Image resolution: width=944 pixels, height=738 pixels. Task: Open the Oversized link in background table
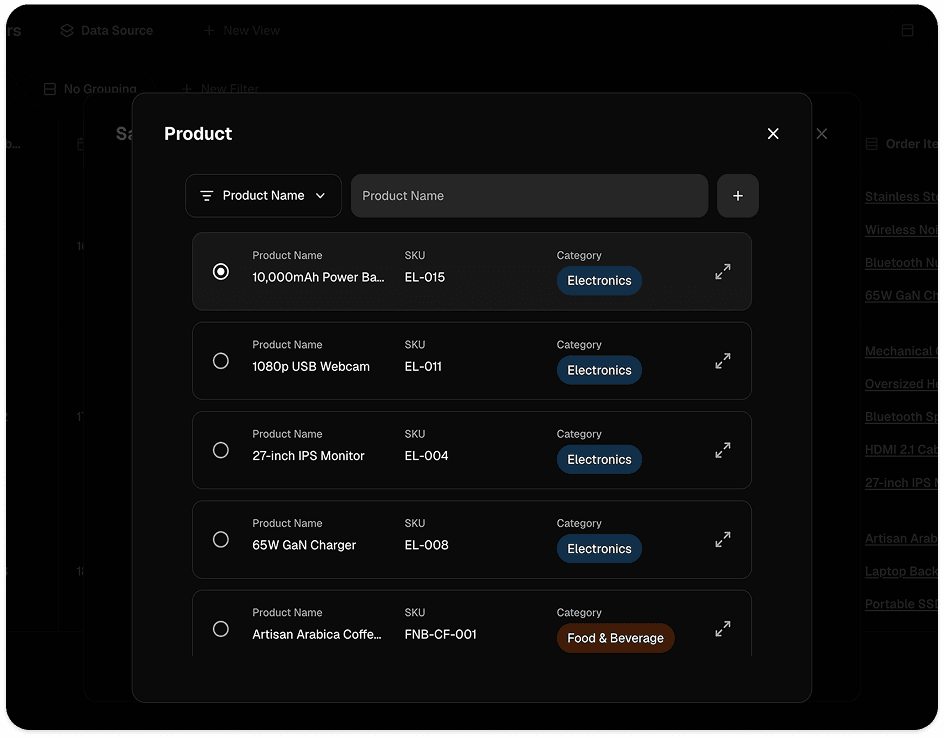click(901, 384)
